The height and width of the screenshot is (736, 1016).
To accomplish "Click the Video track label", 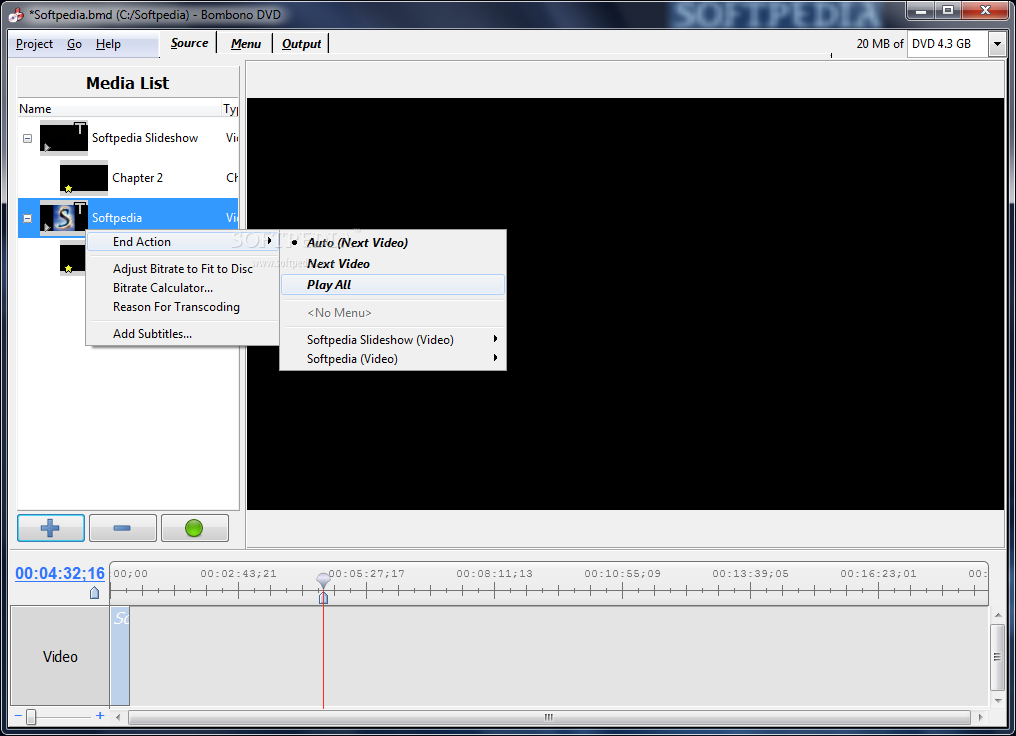I will point(60,656).
